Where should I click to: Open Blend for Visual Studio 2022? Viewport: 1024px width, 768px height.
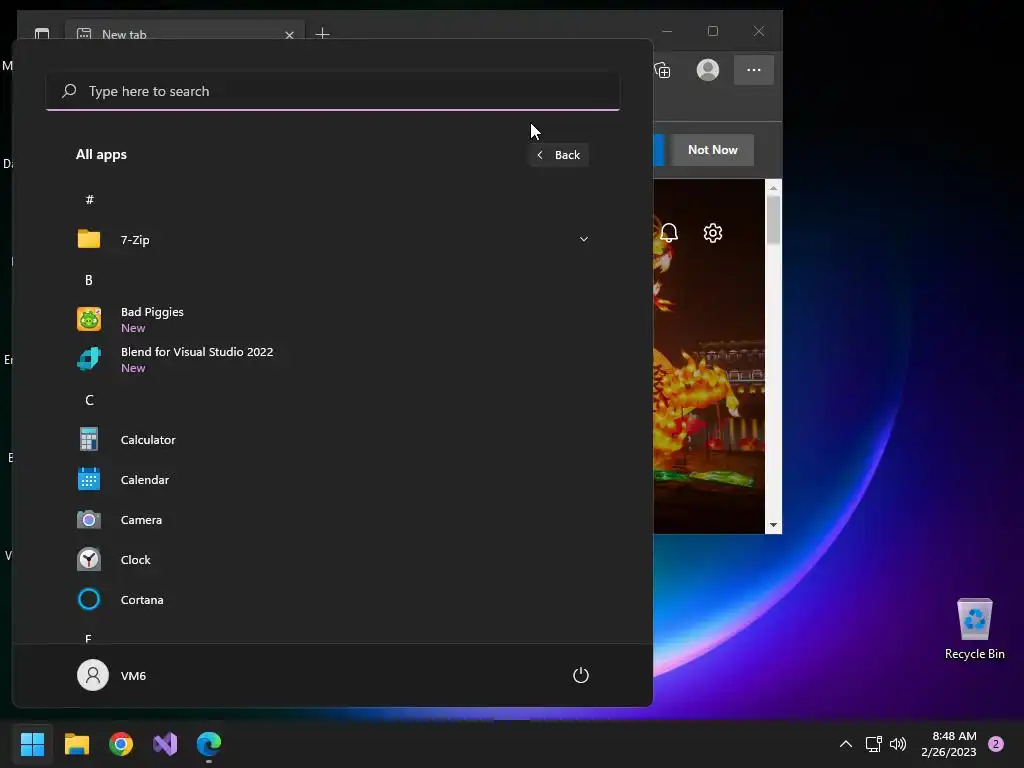tap(332, 359)
